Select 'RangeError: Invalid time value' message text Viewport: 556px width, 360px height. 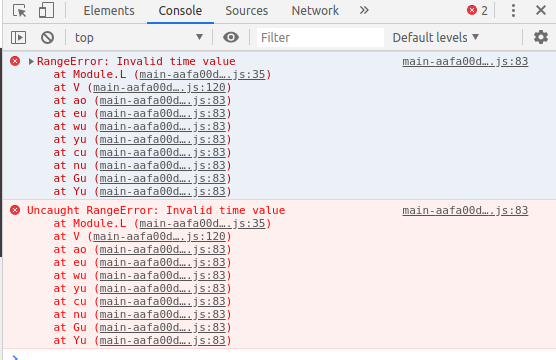pyautogui.click(x=136, y=61)
